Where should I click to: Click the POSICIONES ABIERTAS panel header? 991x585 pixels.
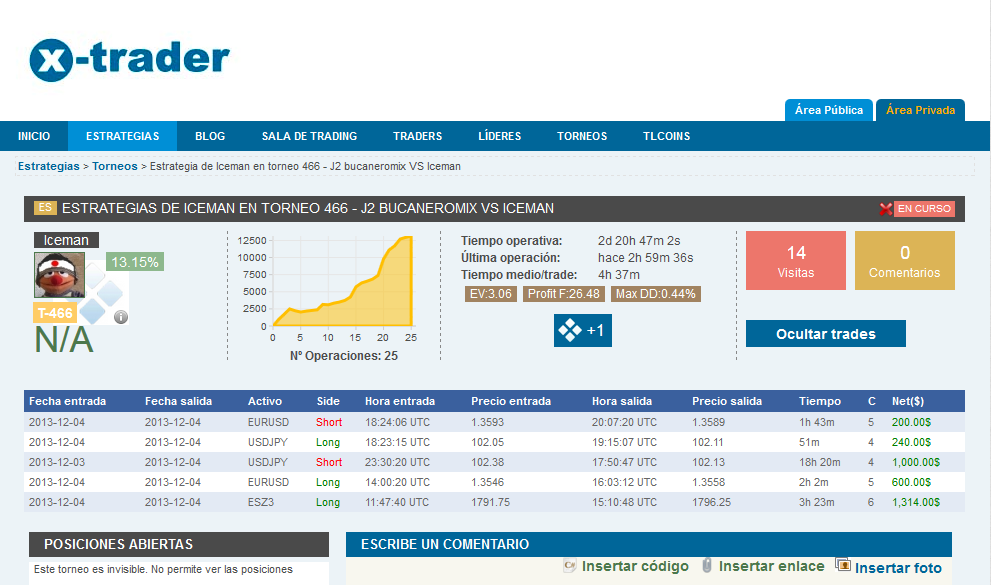point(179,544)
